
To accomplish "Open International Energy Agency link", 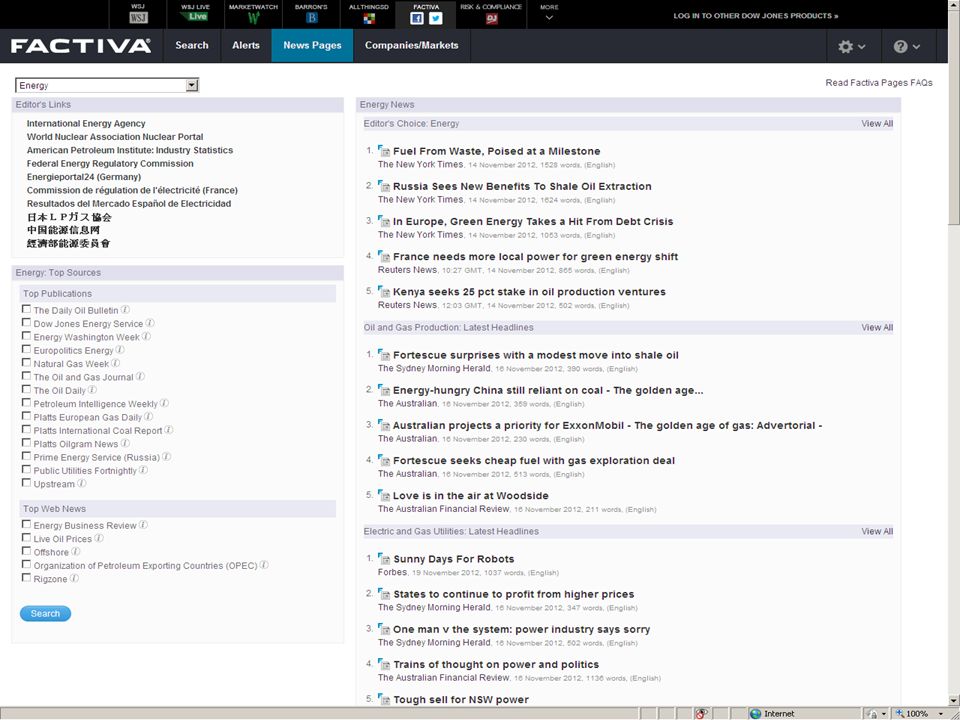I will click(x=86, y=124).
